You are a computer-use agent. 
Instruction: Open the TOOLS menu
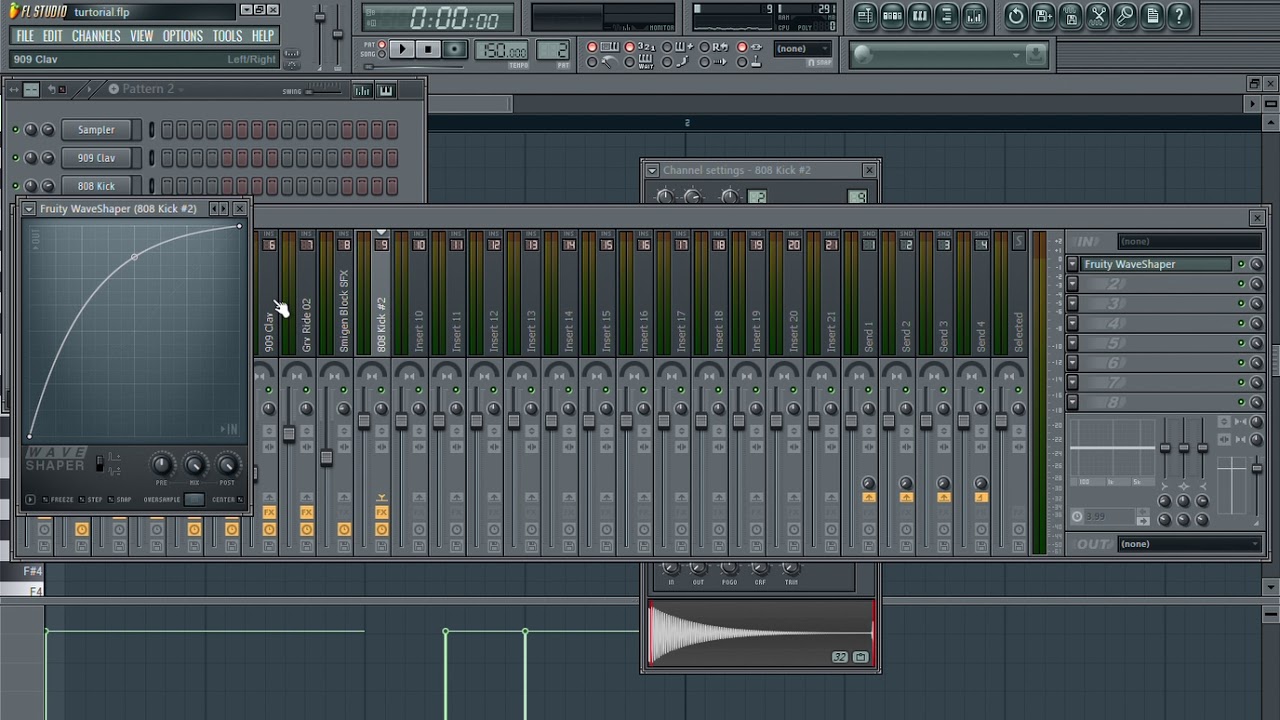coord(227,36)
